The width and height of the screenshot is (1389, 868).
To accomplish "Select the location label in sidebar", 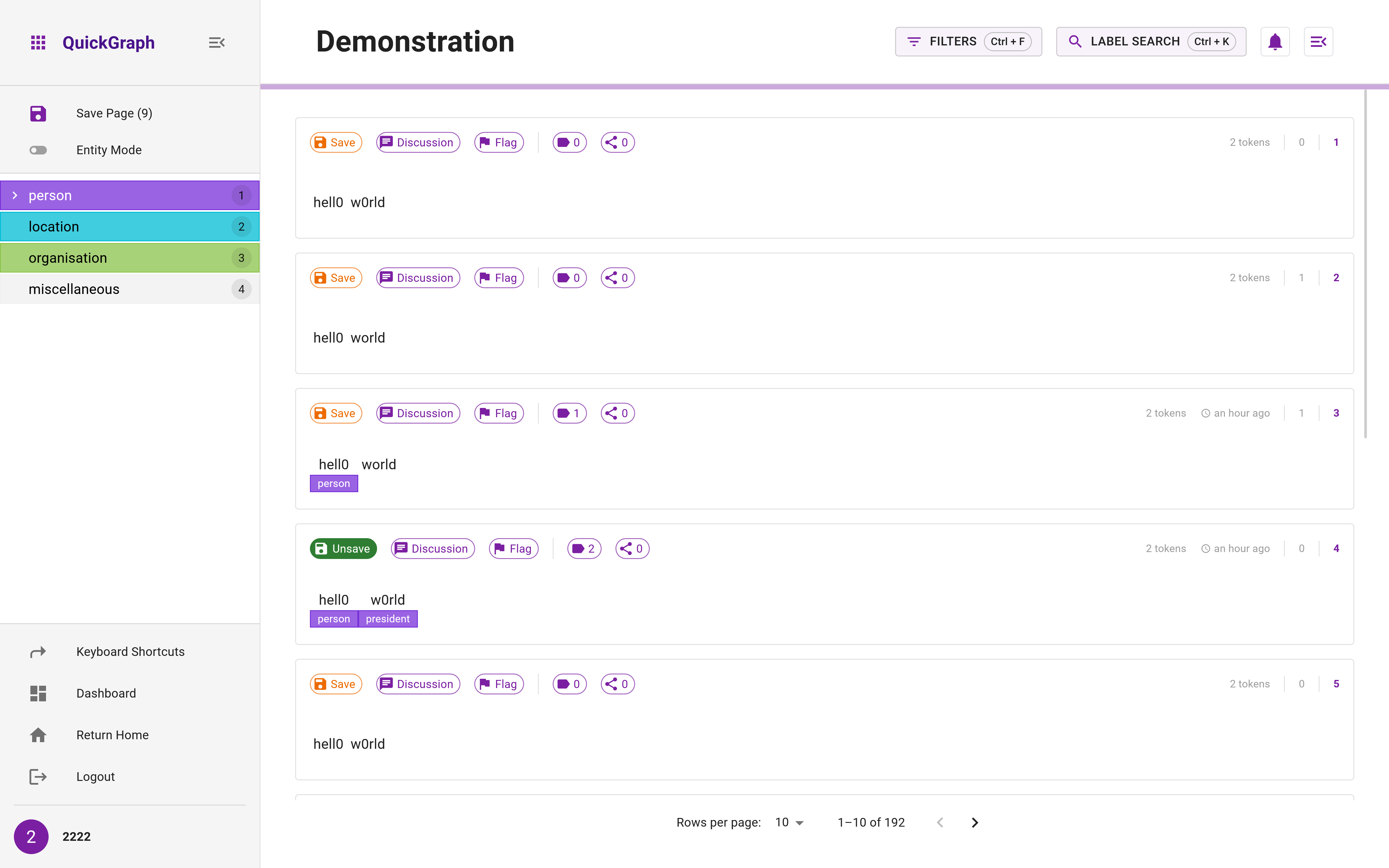I will click(x=130, y=227).
